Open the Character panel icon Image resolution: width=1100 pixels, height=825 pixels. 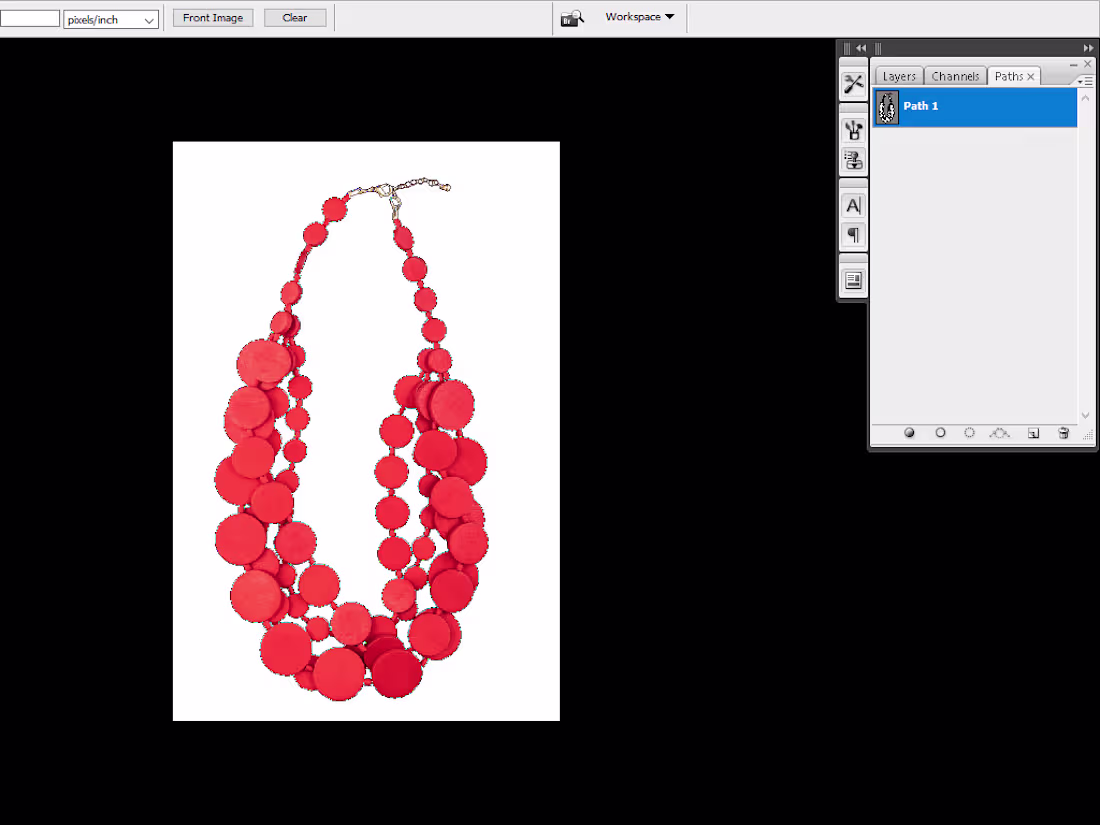tap(853, 205)
